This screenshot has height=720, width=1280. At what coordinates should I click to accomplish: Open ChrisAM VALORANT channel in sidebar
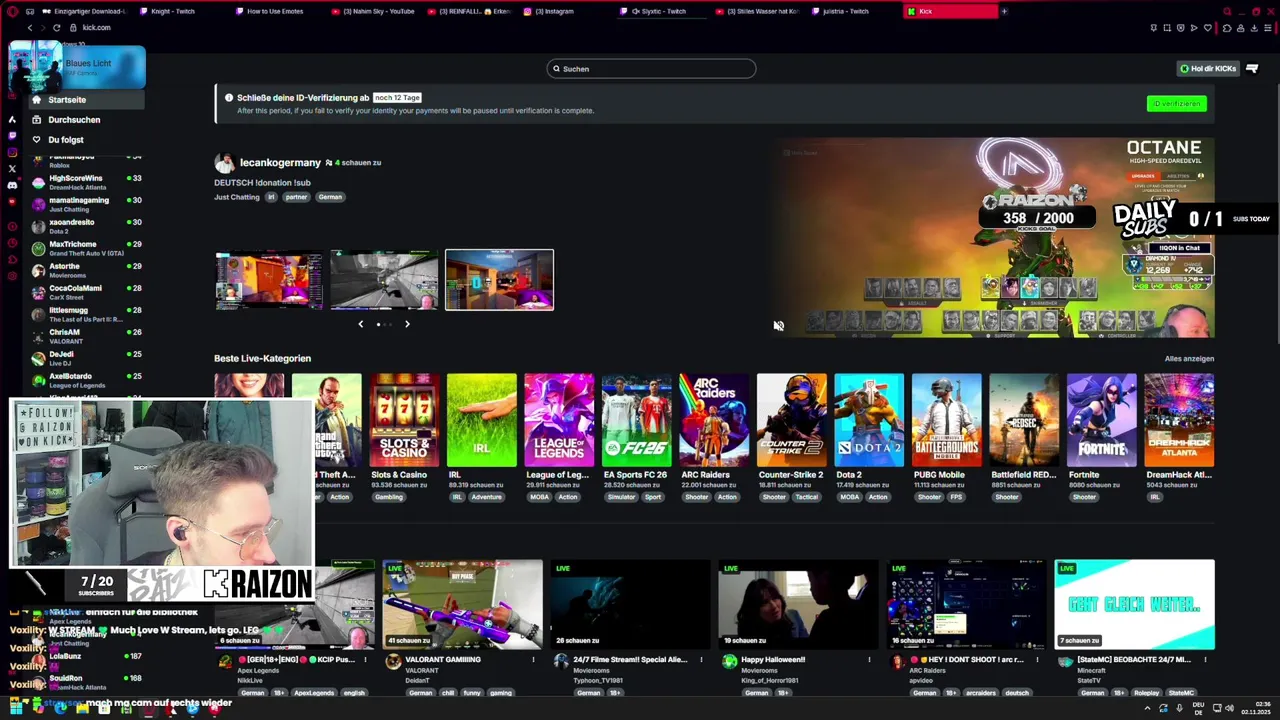(87, 336)
